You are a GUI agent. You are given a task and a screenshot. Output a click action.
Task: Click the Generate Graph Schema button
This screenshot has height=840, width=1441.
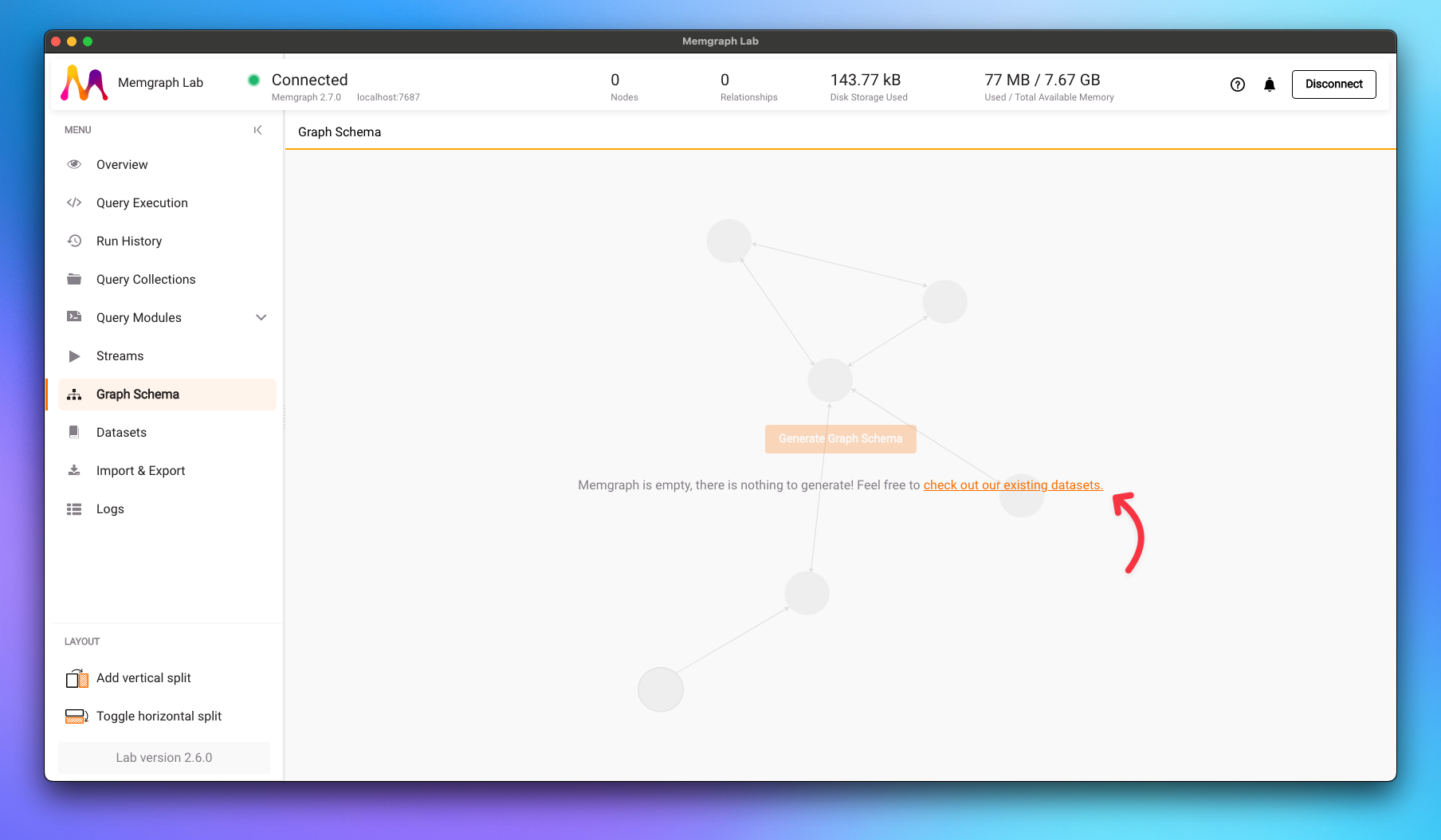[840, 438]
